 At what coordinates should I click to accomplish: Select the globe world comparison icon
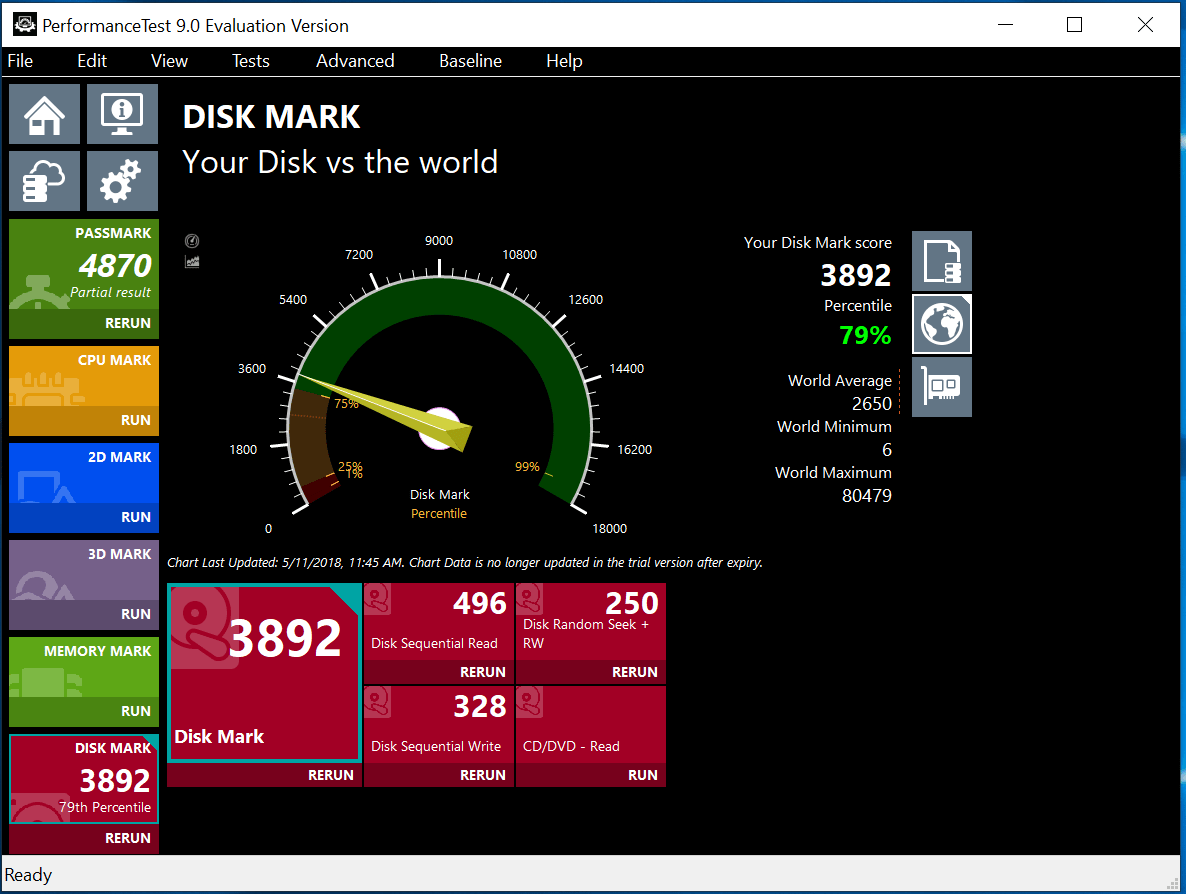coord(941,323)
